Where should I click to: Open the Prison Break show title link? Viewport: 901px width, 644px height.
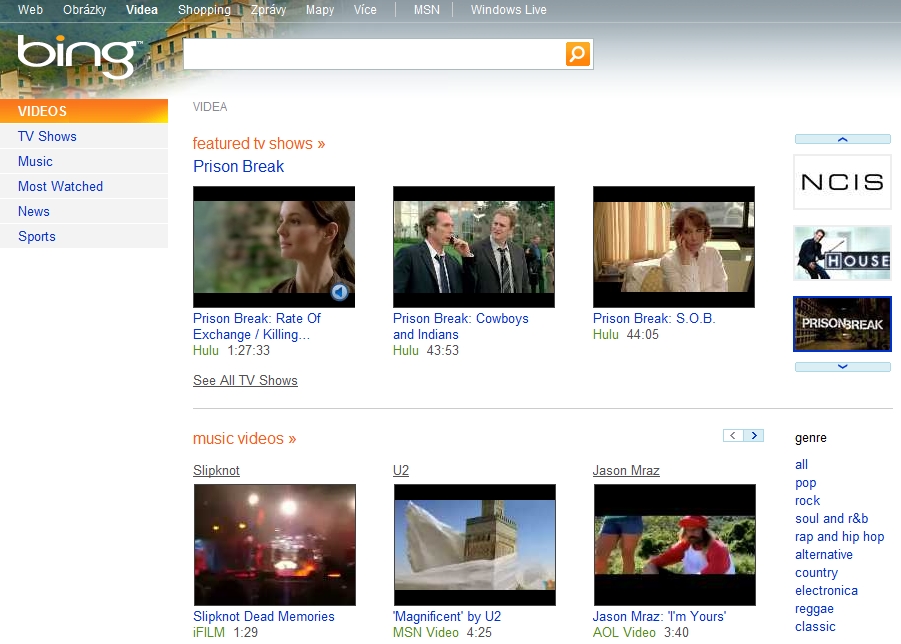click(x=238, y=167)
